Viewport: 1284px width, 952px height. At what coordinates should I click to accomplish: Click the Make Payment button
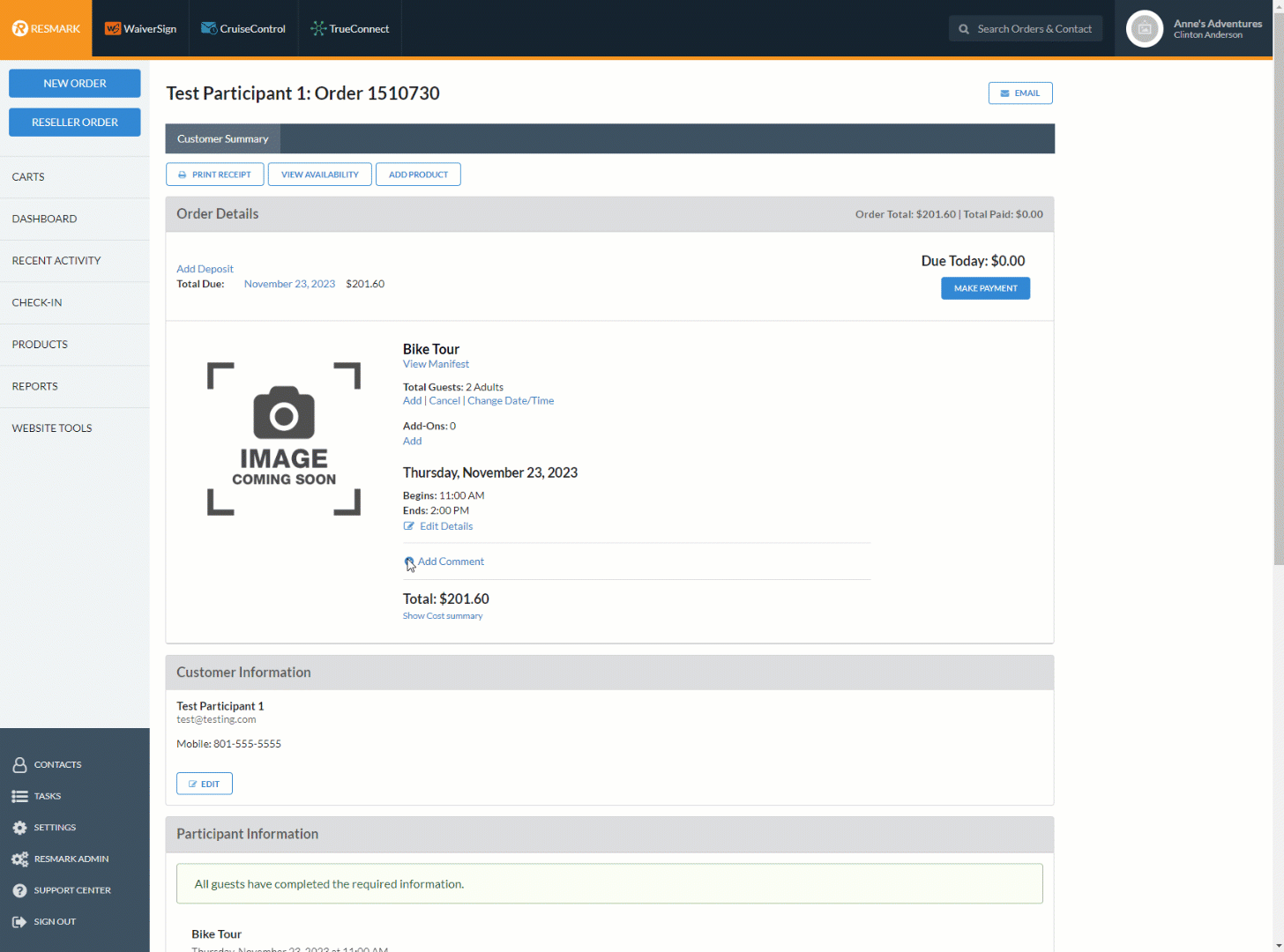point(985,288)
